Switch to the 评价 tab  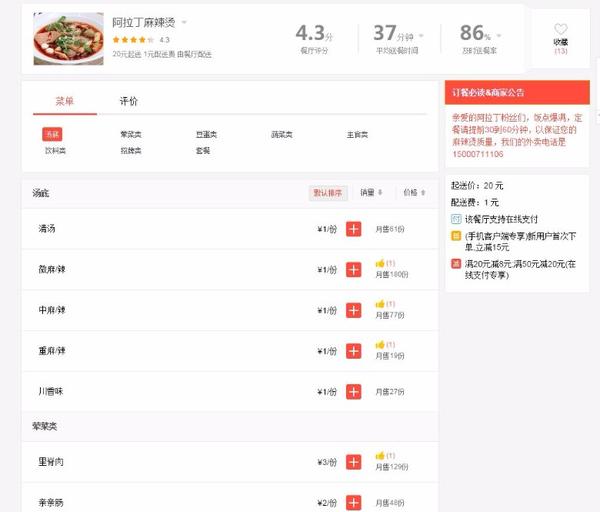(129, 101)
